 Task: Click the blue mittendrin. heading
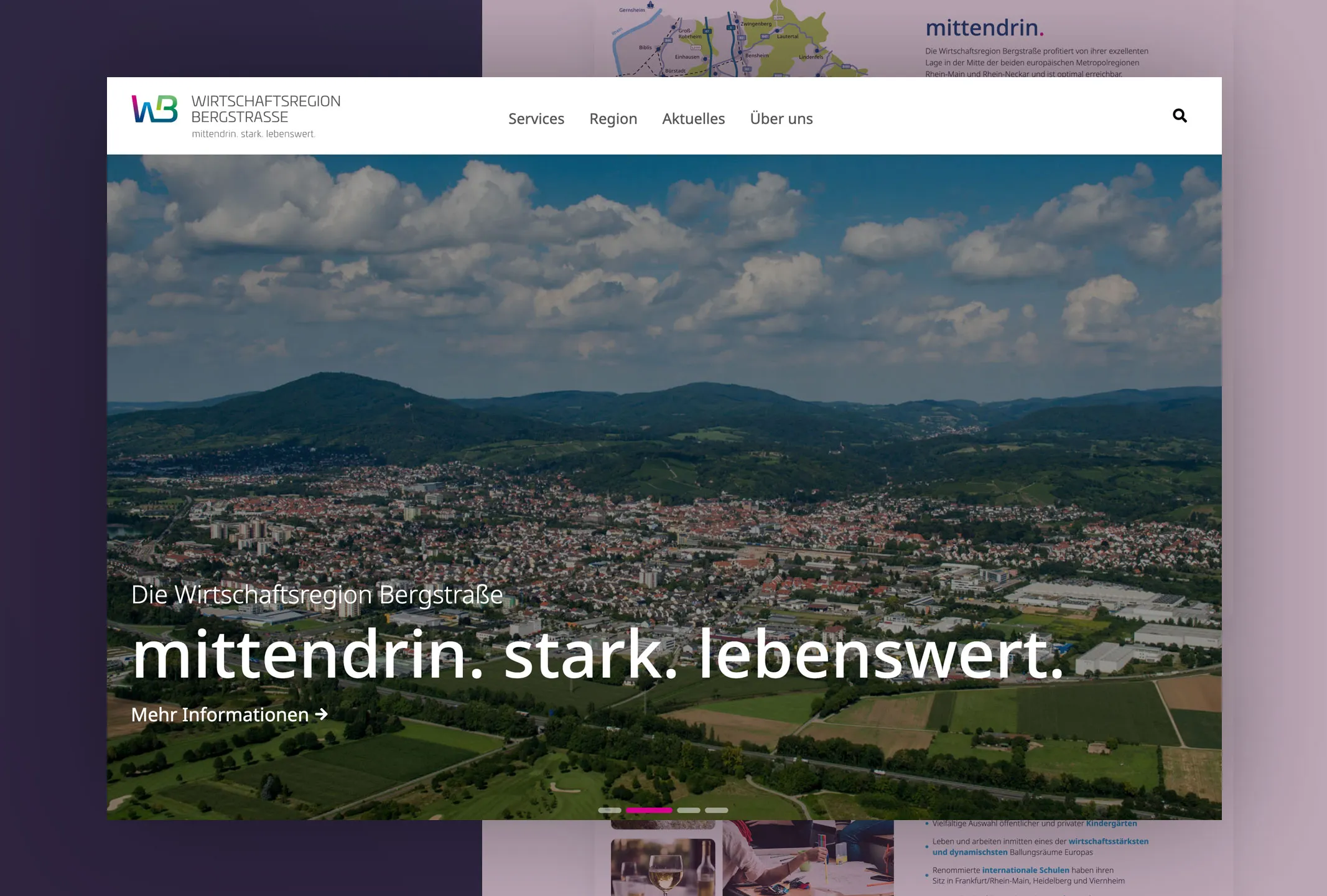tap(984, 28)
